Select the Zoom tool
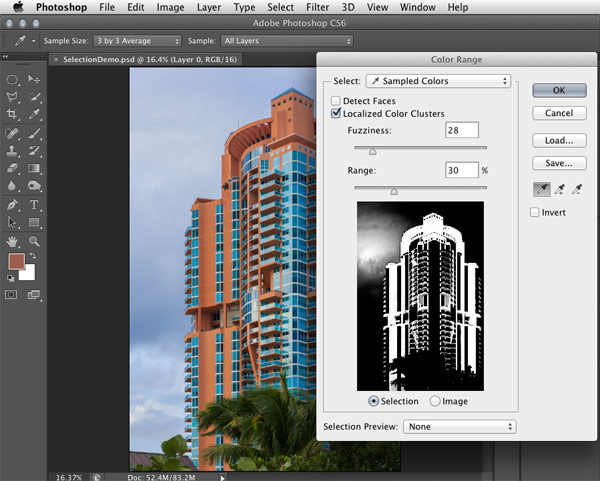This screenshot has height=481, width=600. click(x=34, y=241)
